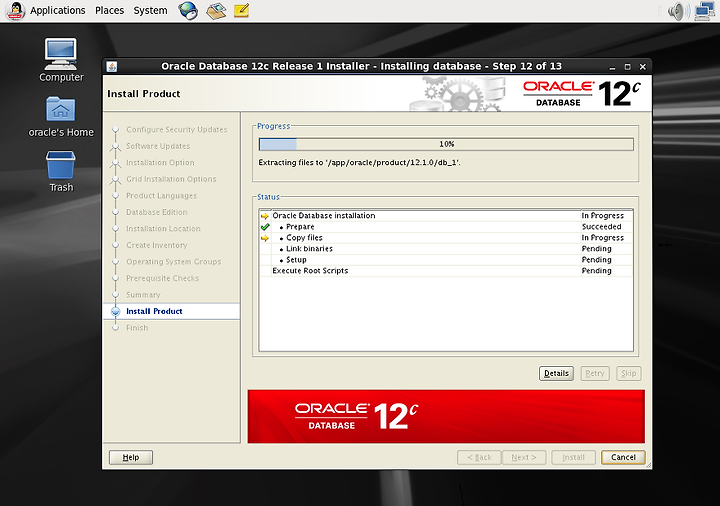Click the yellow arrow icon beside Oracle Database installation

[x=265, y=216]
